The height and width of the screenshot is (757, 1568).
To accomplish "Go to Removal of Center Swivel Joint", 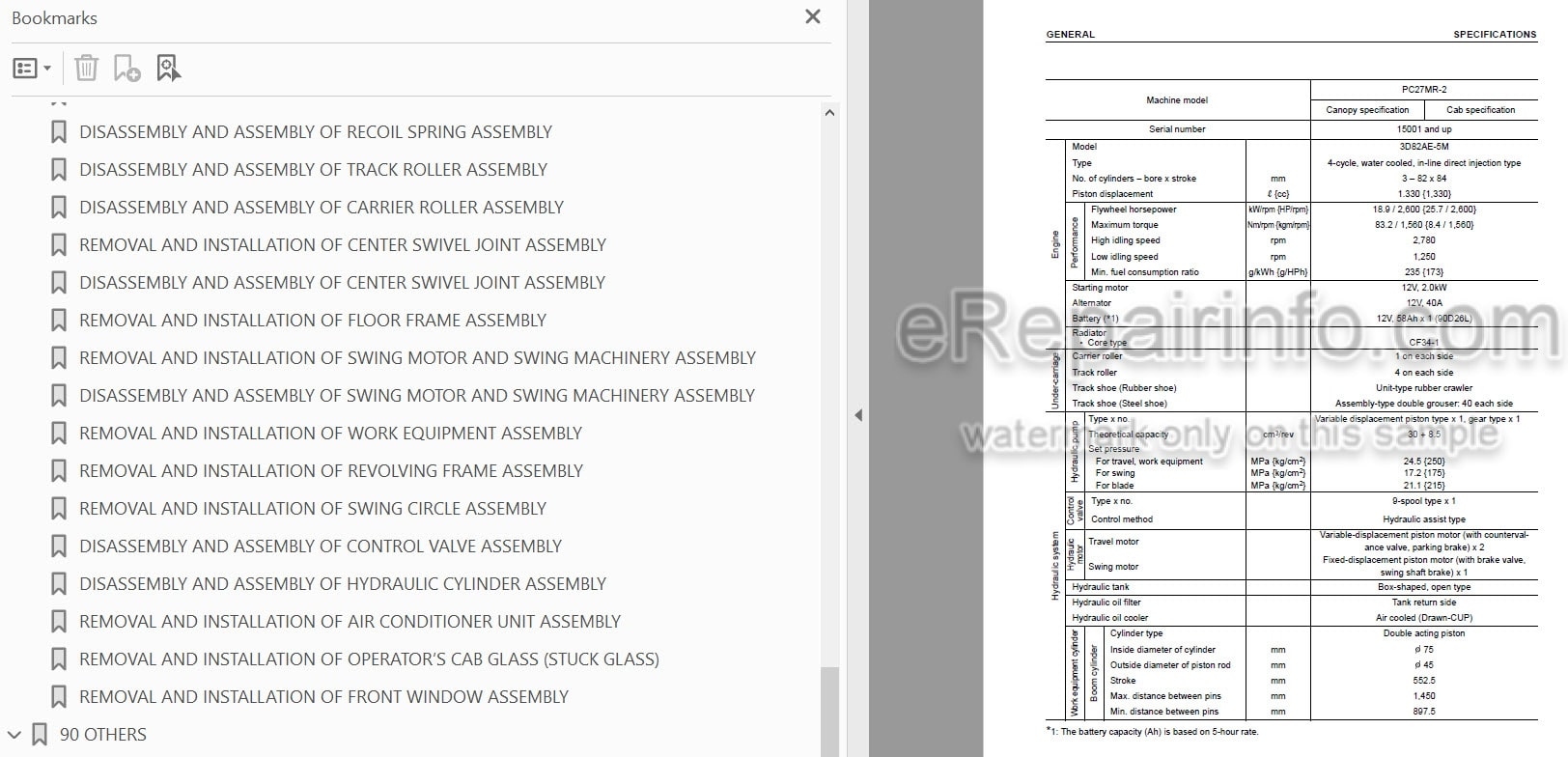I will point(343,245).
